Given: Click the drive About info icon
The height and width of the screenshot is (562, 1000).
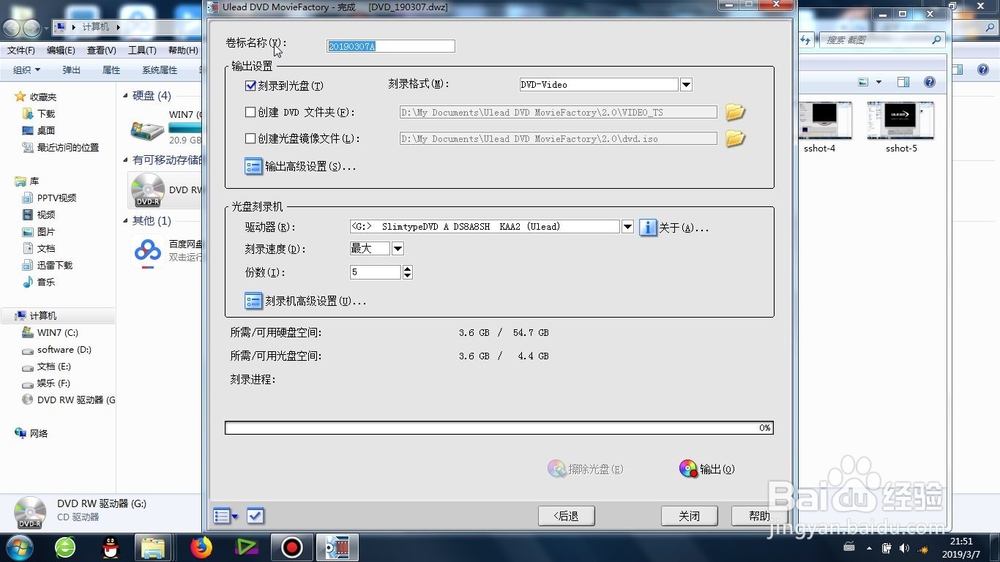Looking at the screenshot, I should tap(647, 227).
